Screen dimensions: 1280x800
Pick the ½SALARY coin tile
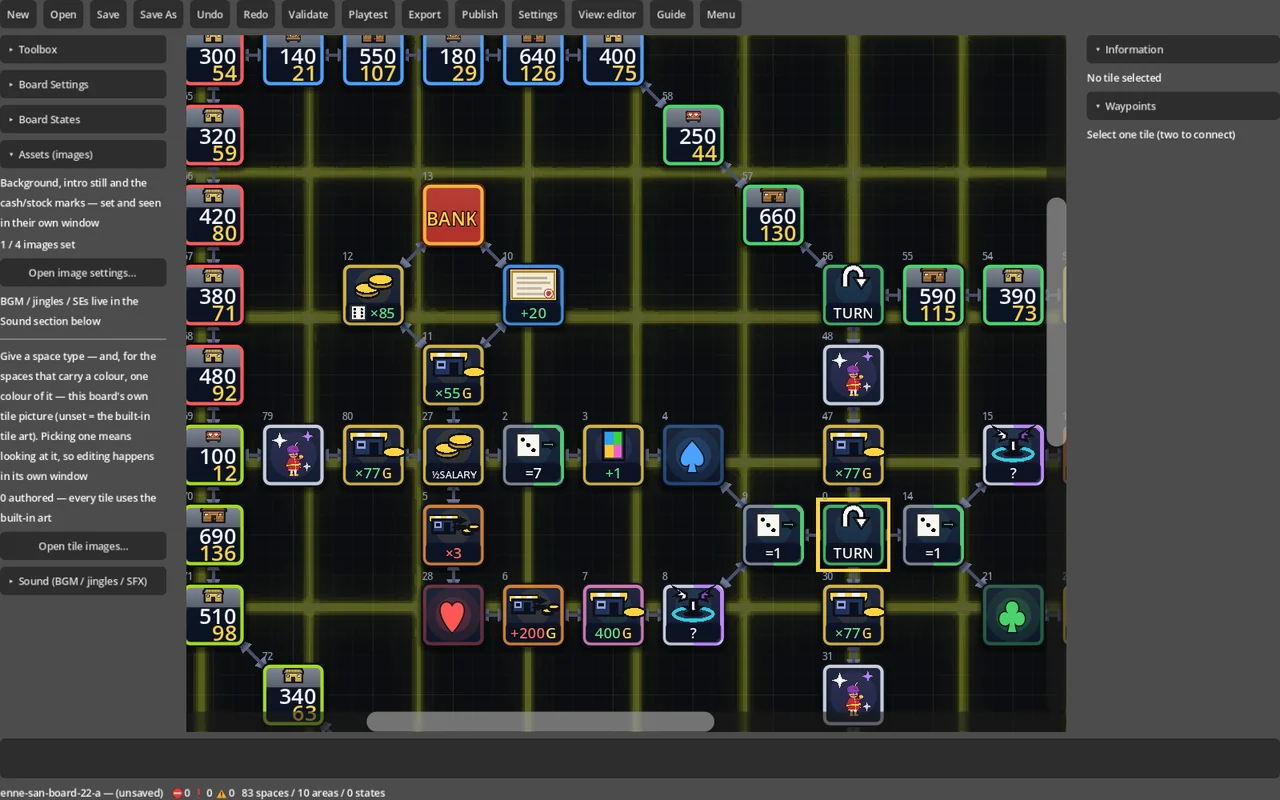click(x=453, y=455)
